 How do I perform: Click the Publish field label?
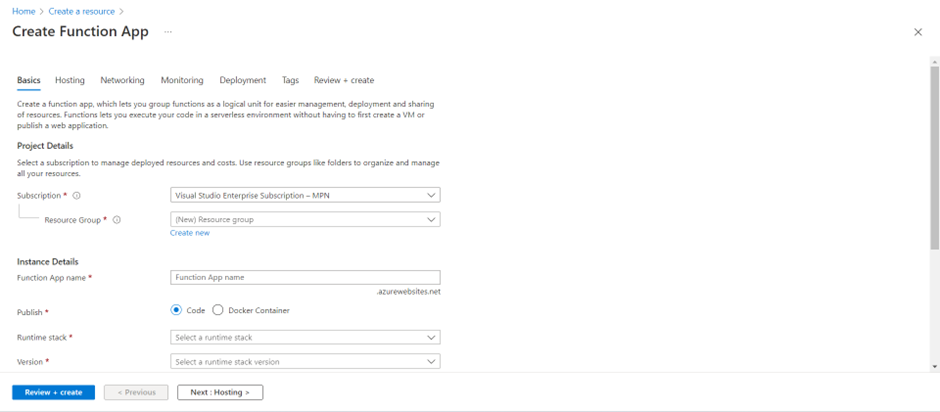[x=30, y=312]
